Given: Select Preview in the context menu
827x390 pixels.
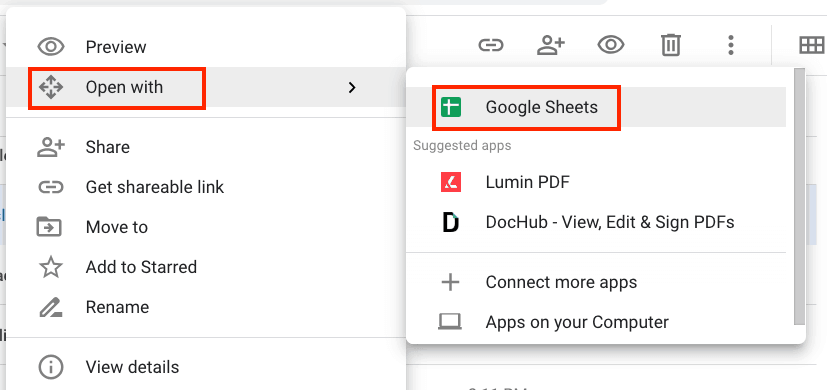Looking at the screenshot, I should 206,47.
